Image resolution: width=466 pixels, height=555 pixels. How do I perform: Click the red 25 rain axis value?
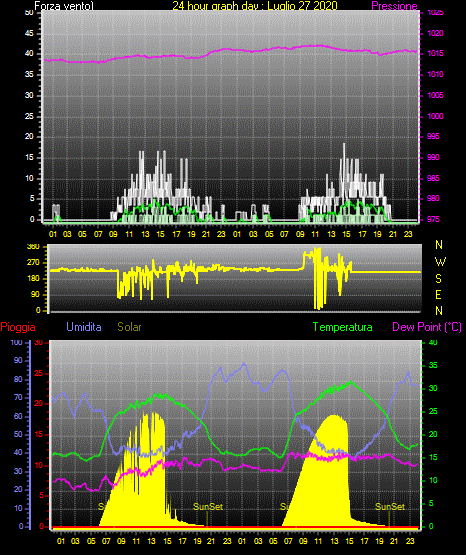pyautogui.click(x=39, y=373)
